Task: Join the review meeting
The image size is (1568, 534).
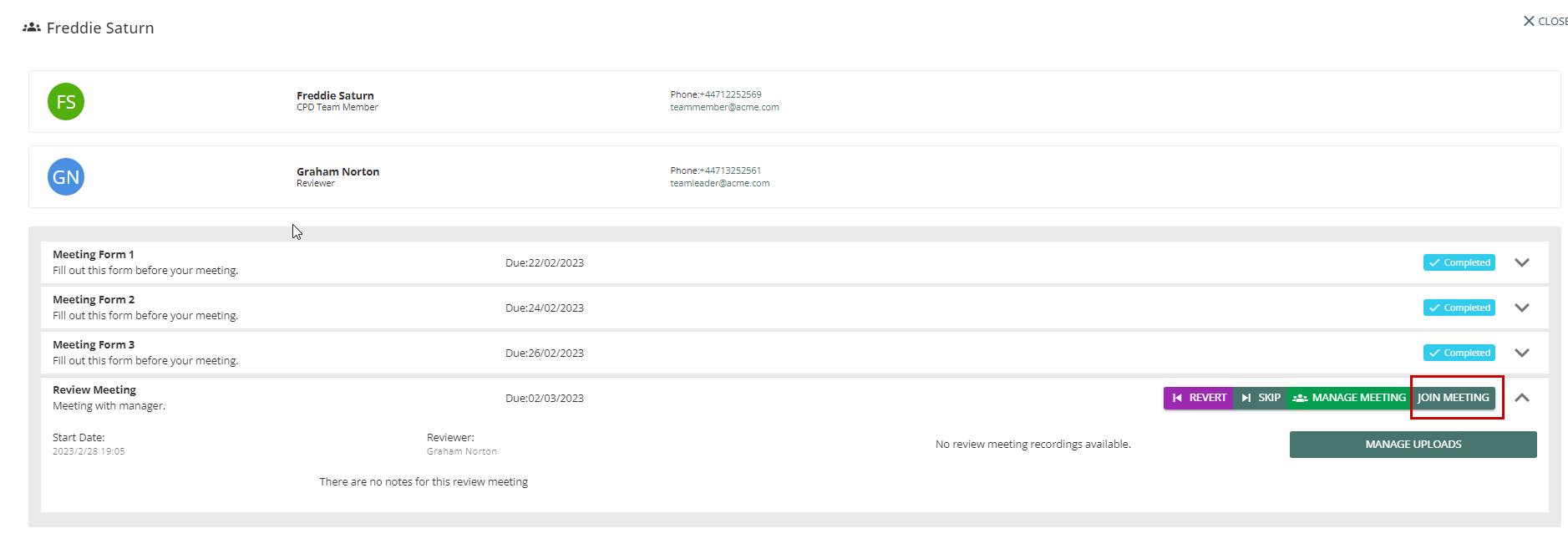Action: (x=1454, y=398)
